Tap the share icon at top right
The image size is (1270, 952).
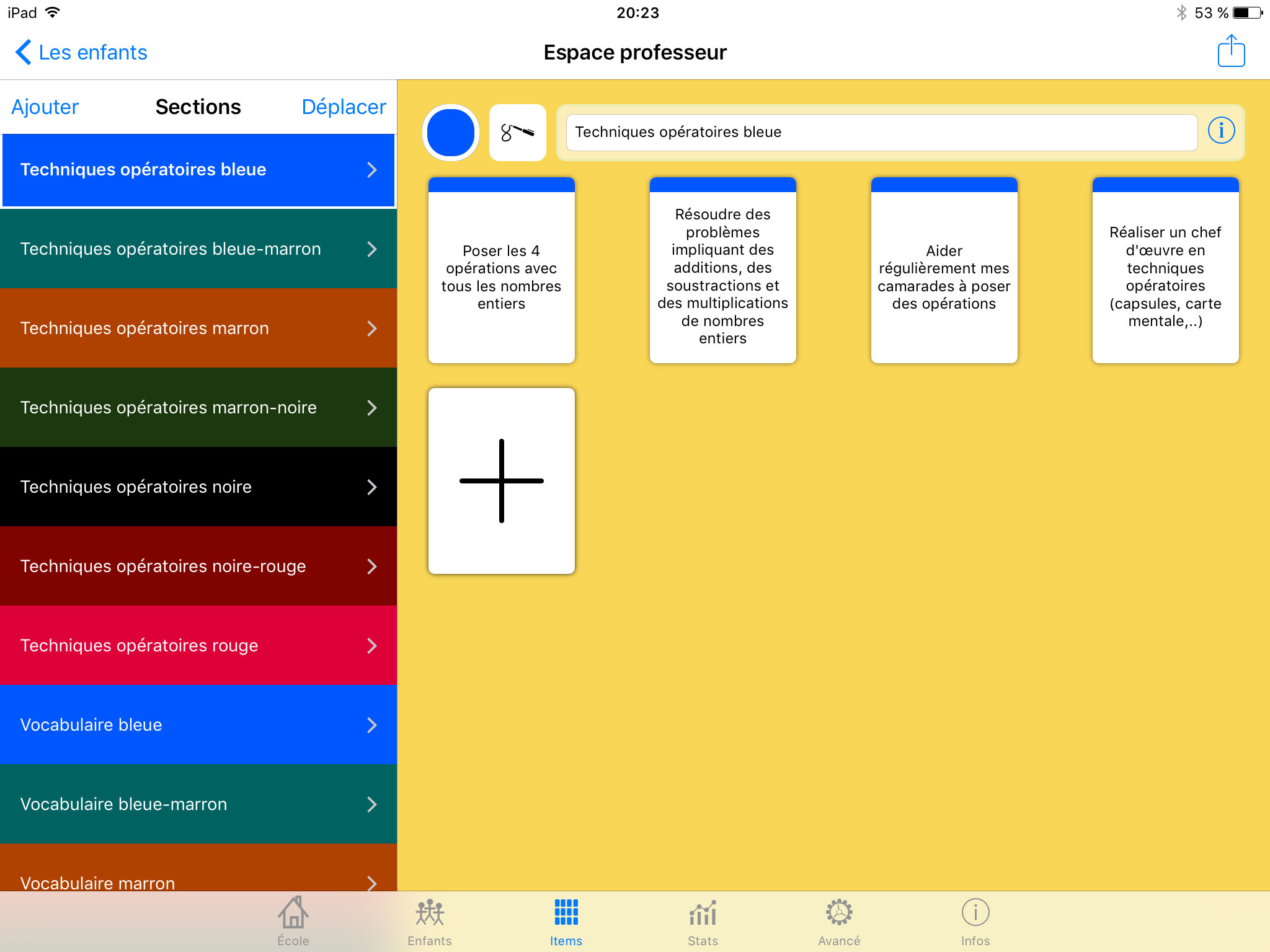pos(1231,51)
